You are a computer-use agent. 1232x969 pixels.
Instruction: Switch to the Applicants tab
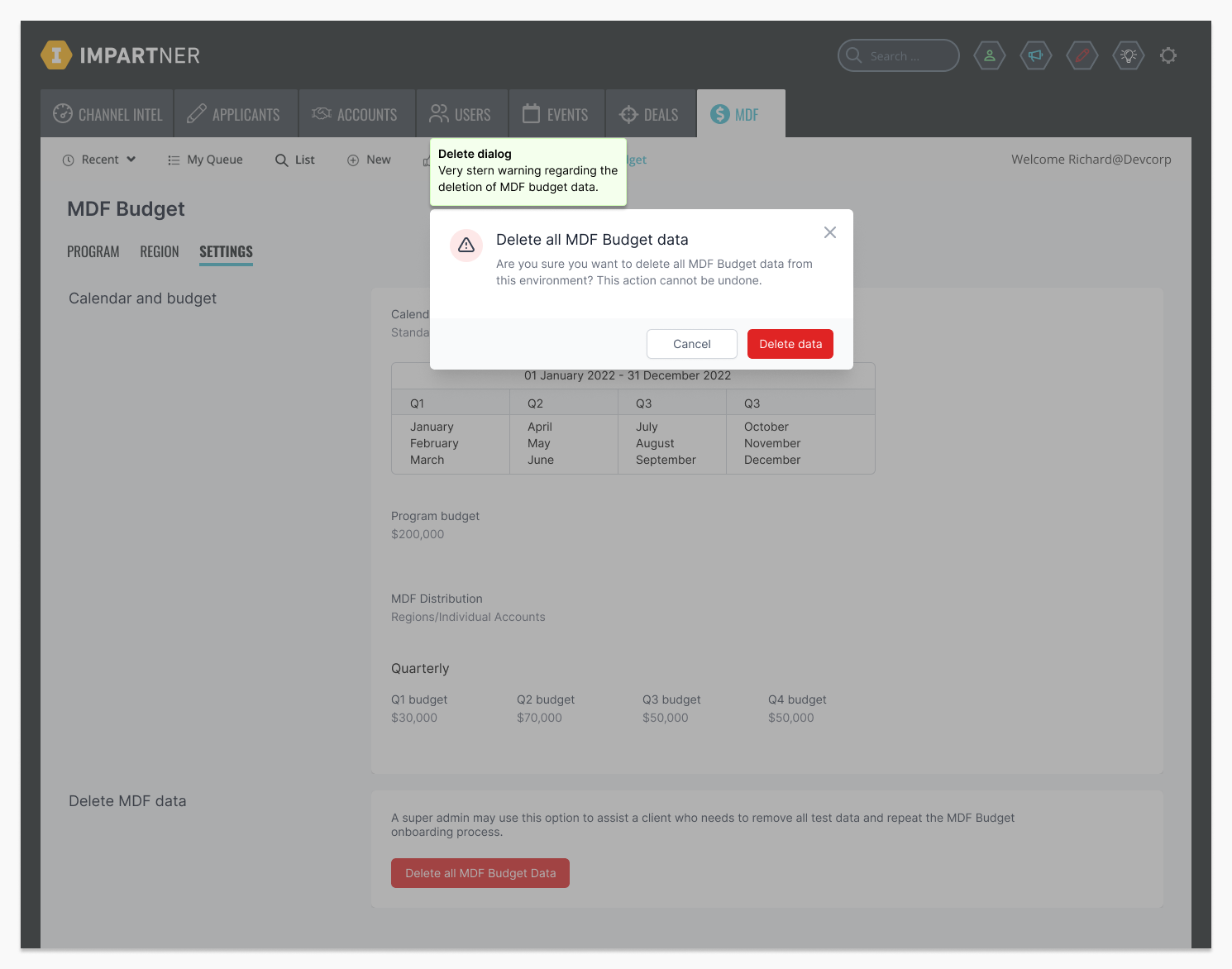(234, 114)
